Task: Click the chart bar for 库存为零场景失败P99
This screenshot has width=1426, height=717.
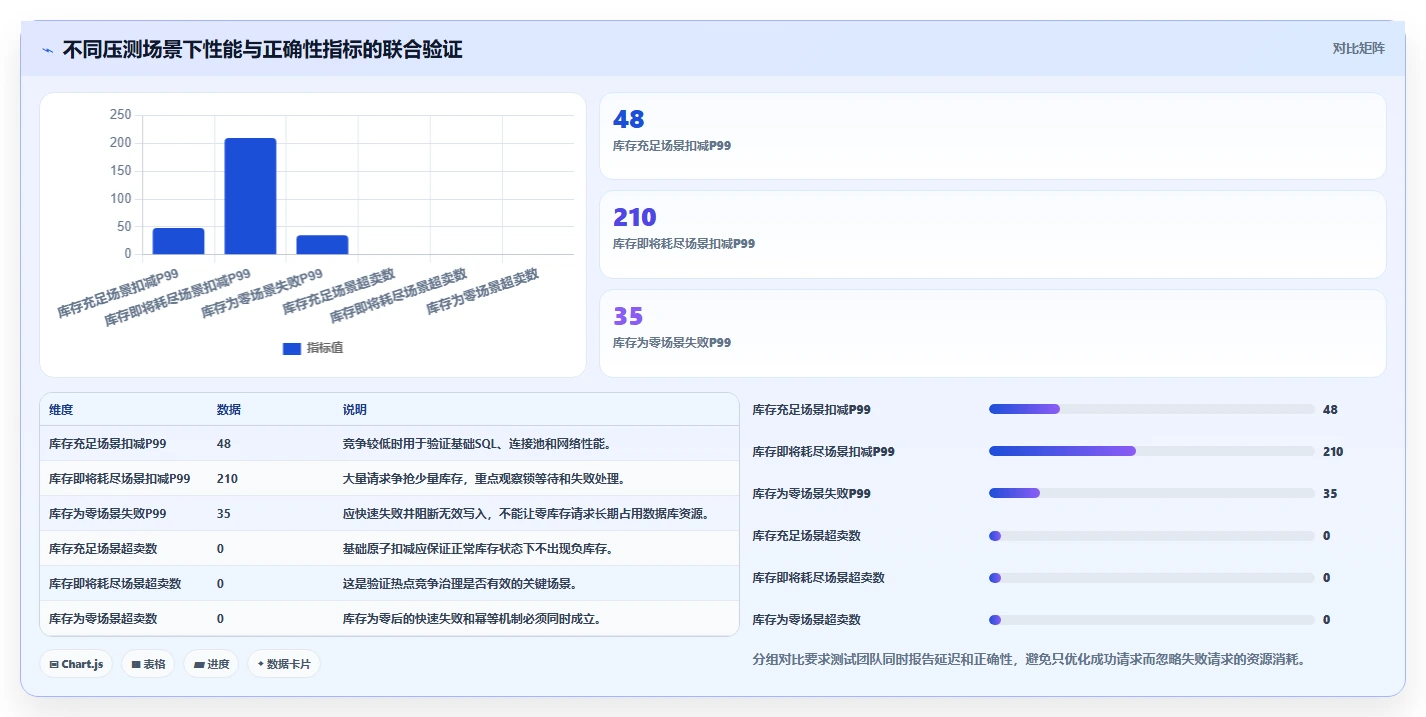Action: pos(322,245)
